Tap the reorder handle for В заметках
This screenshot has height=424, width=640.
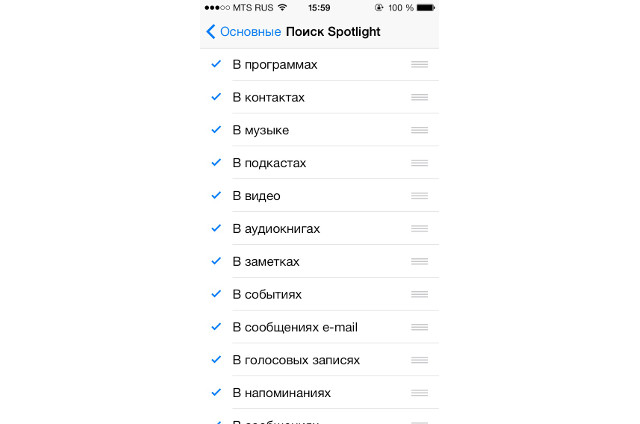point(419,261)
